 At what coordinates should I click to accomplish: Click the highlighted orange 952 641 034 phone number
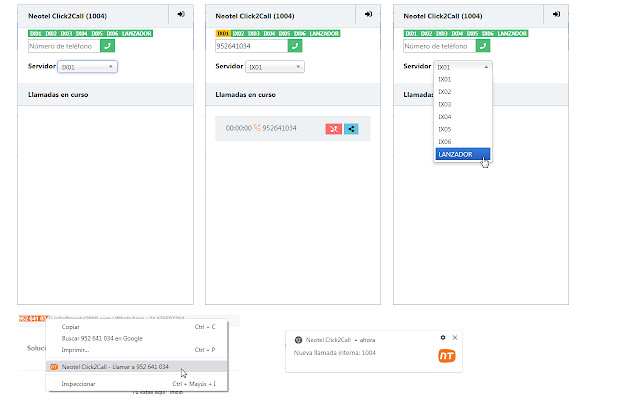(33, 318)
